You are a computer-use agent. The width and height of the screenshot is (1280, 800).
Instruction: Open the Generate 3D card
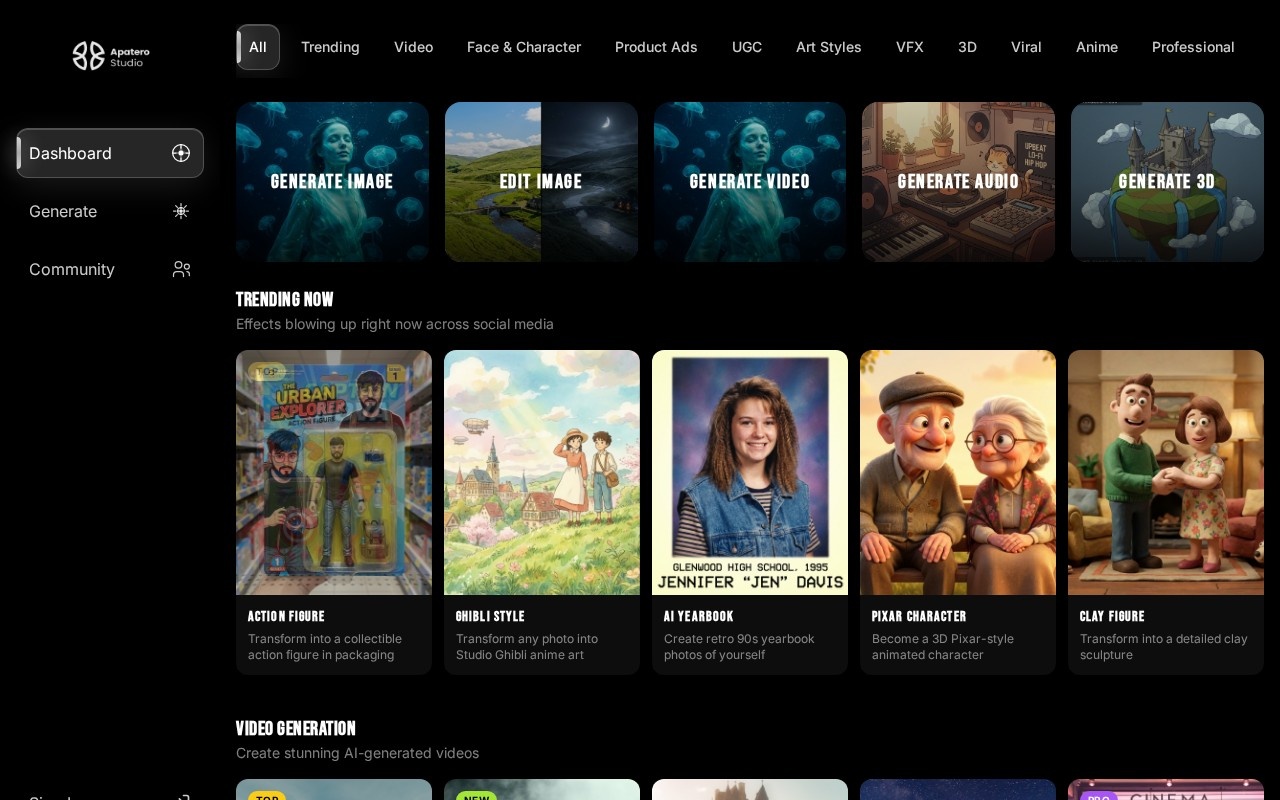(1167, 182)
